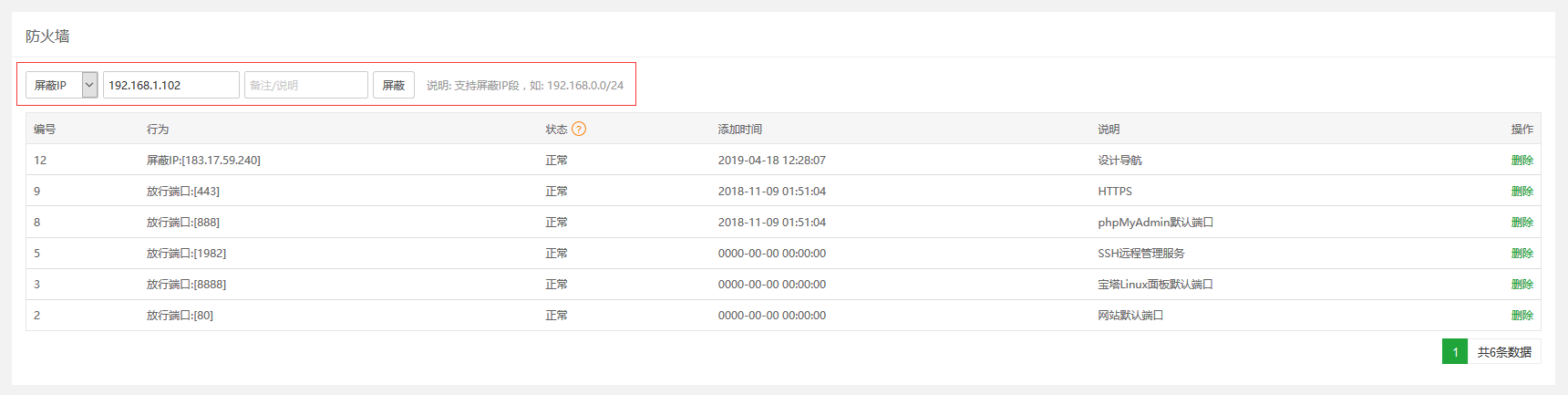Select the 屏蔽IP:[183.17.59.240] behavior cell

[x=203, y=161]
